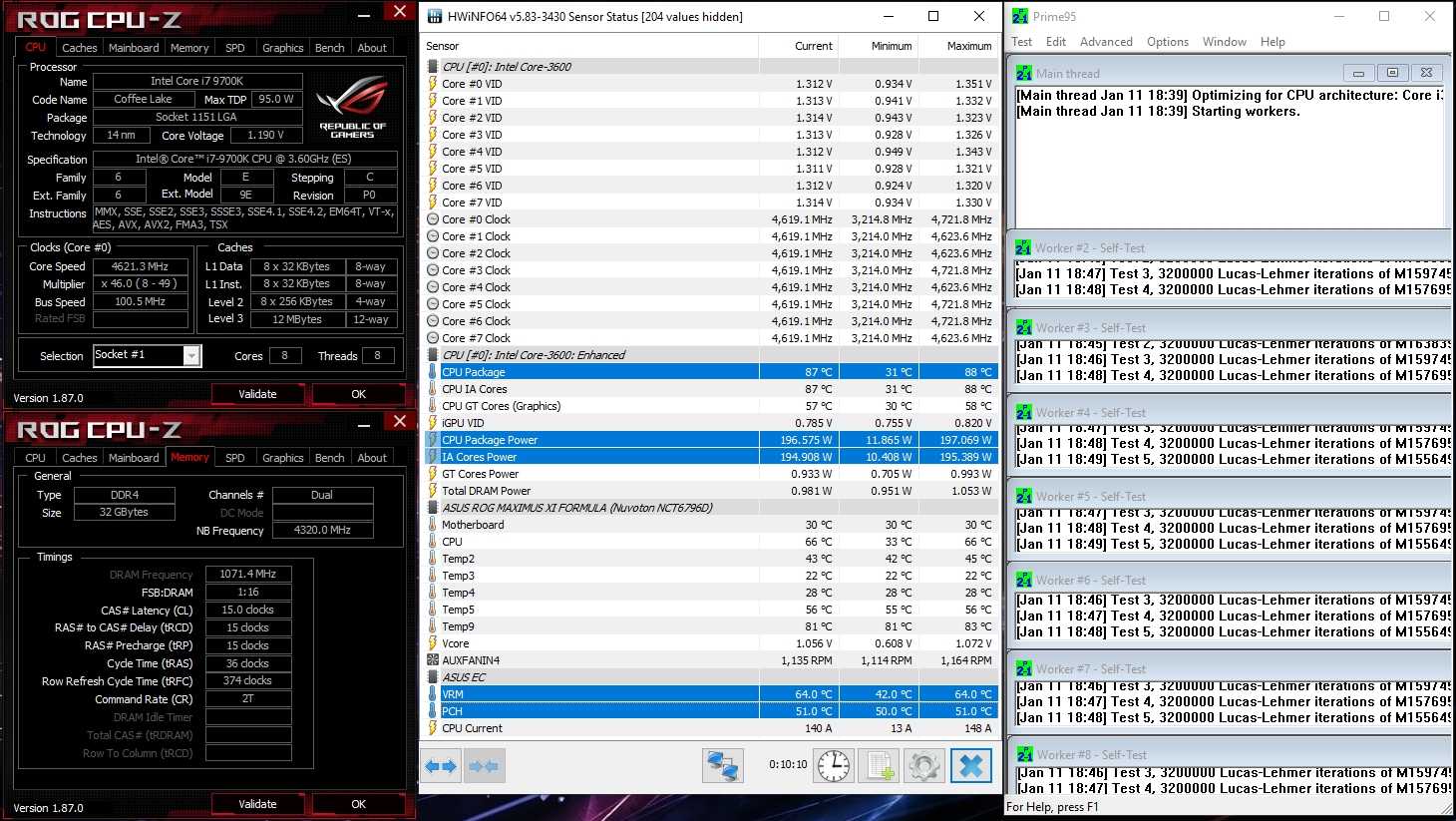Close sensors using the blue X icon
Screen dimensions: 1456x821
(970, 766)
